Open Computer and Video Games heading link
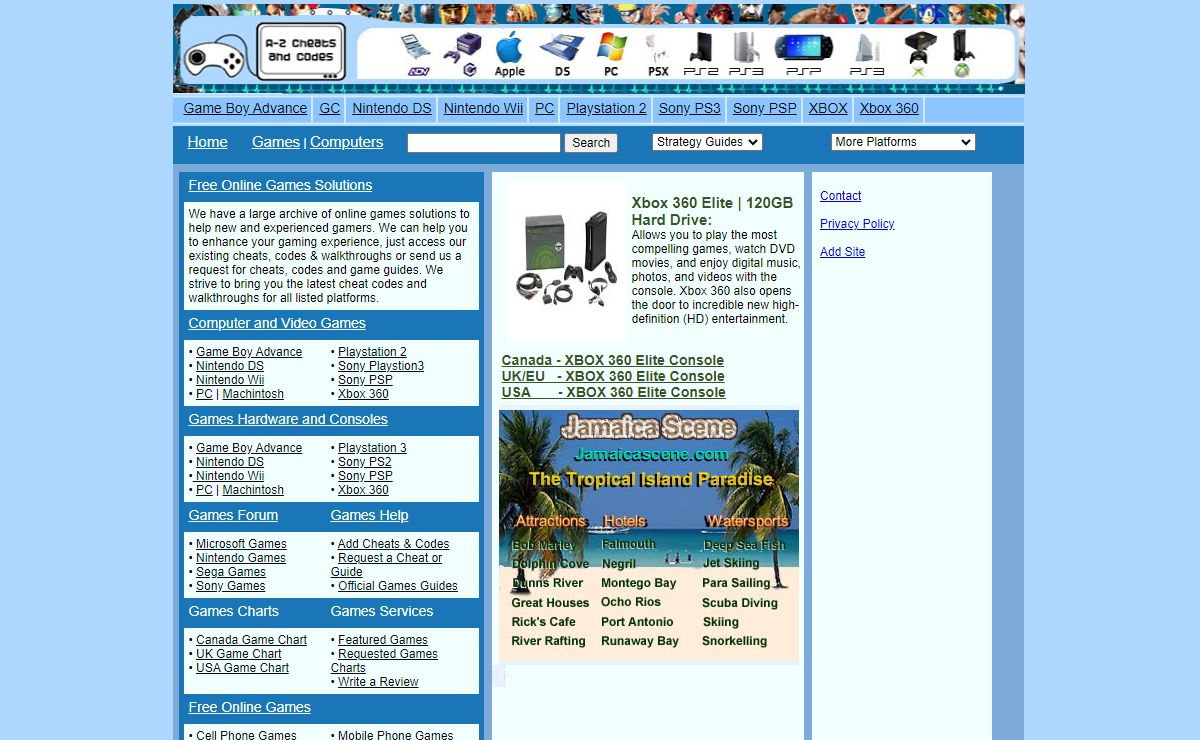Image resolution: width=1200 pixels, height=740 pixels. pyautogui.click(x=277, y=323)
